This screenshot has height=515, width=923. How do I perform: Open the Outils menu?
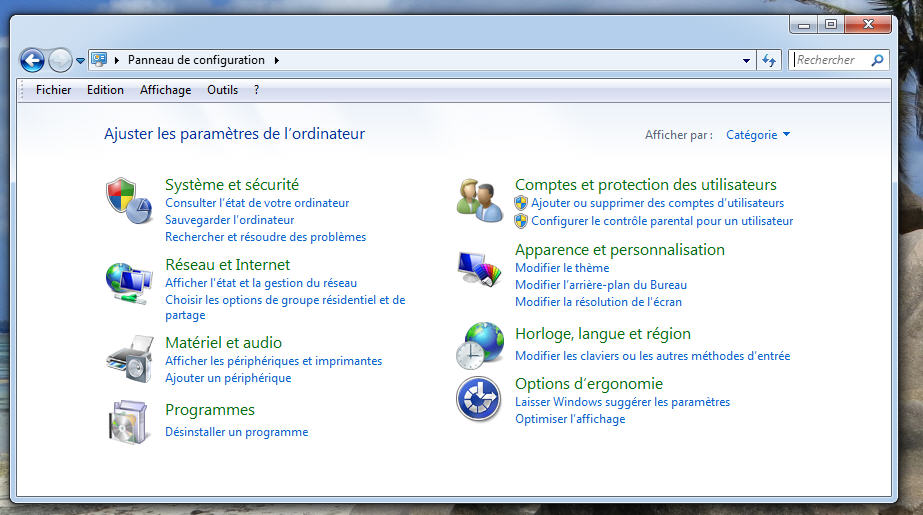pyautogui.click(x=222, y=90)
